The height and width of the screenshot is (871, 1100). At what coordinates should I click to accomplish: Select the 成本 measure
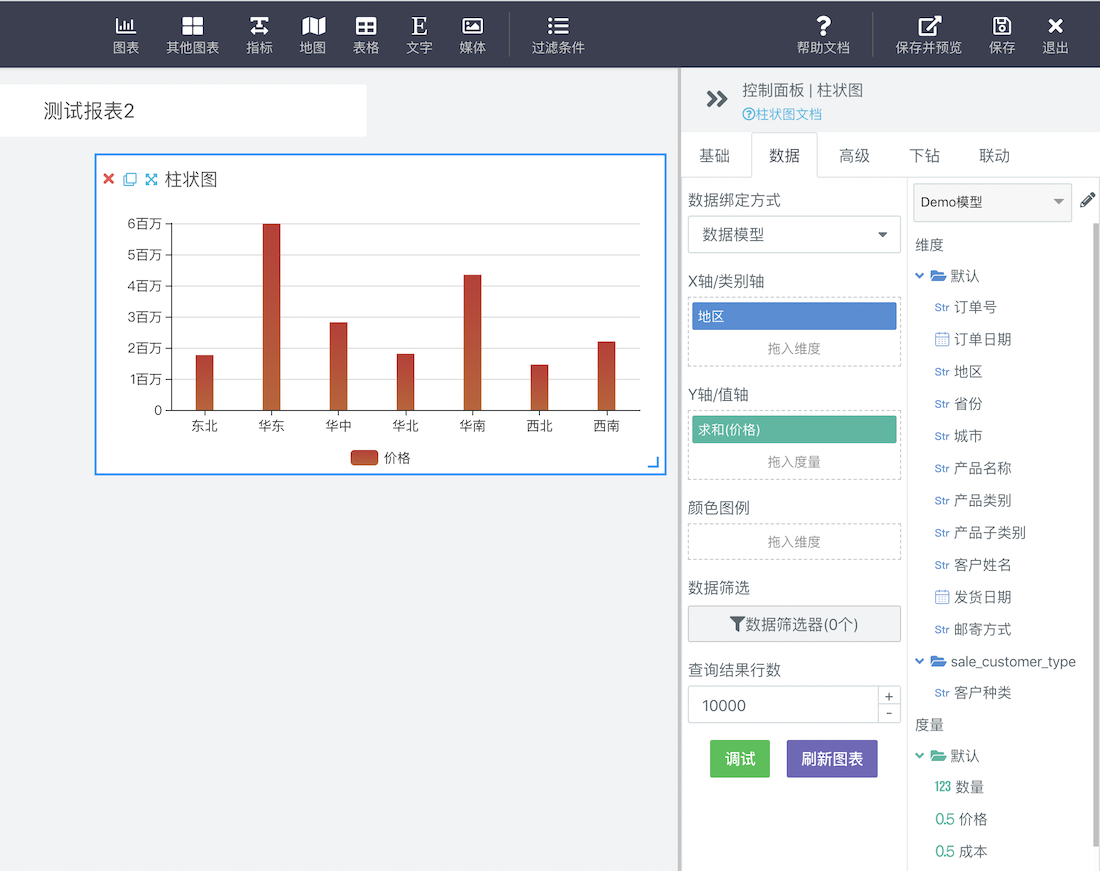point(973,851)
